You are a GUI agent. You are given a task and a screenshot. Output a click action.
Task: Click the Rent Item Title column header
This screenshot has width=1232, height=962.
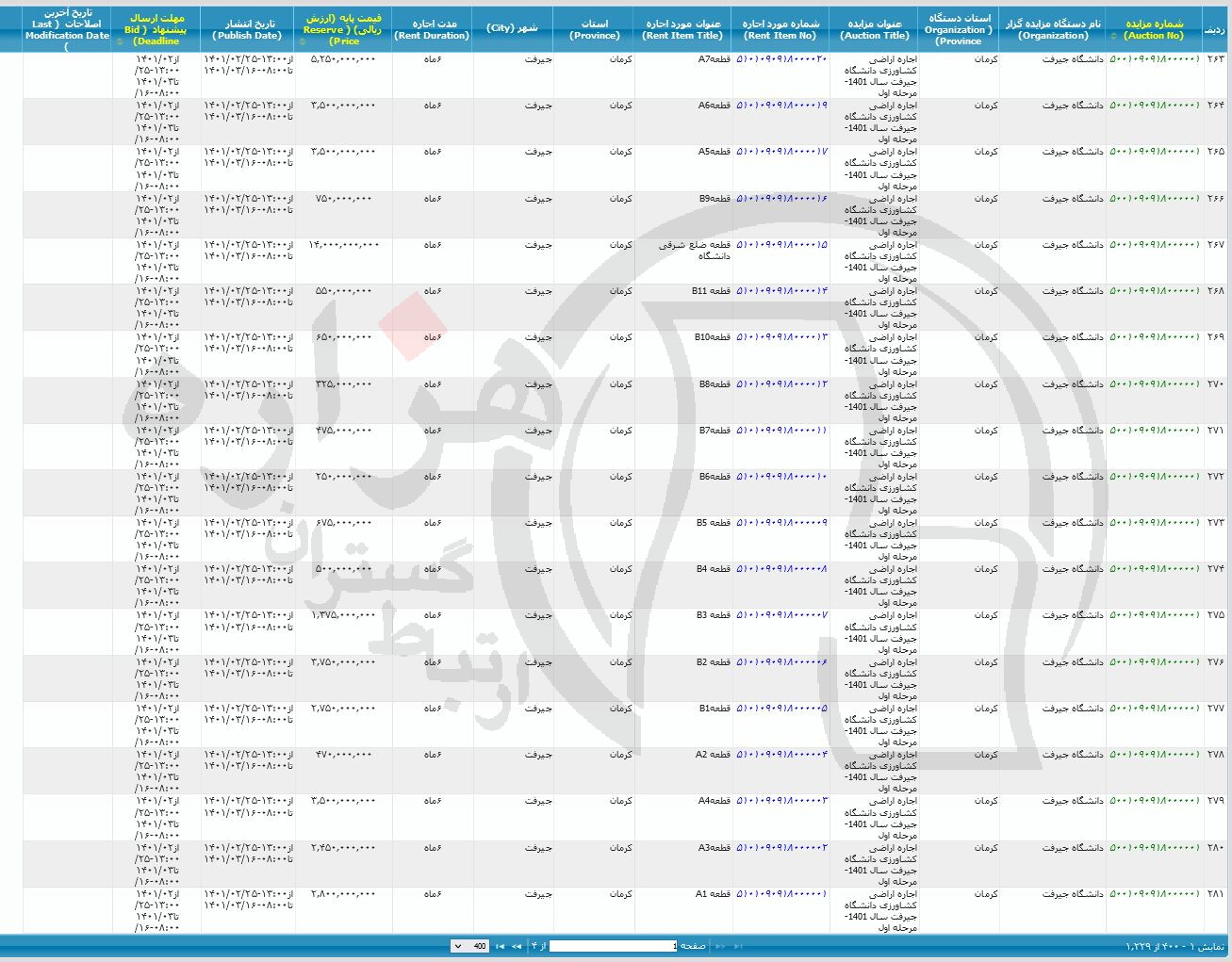682,29
